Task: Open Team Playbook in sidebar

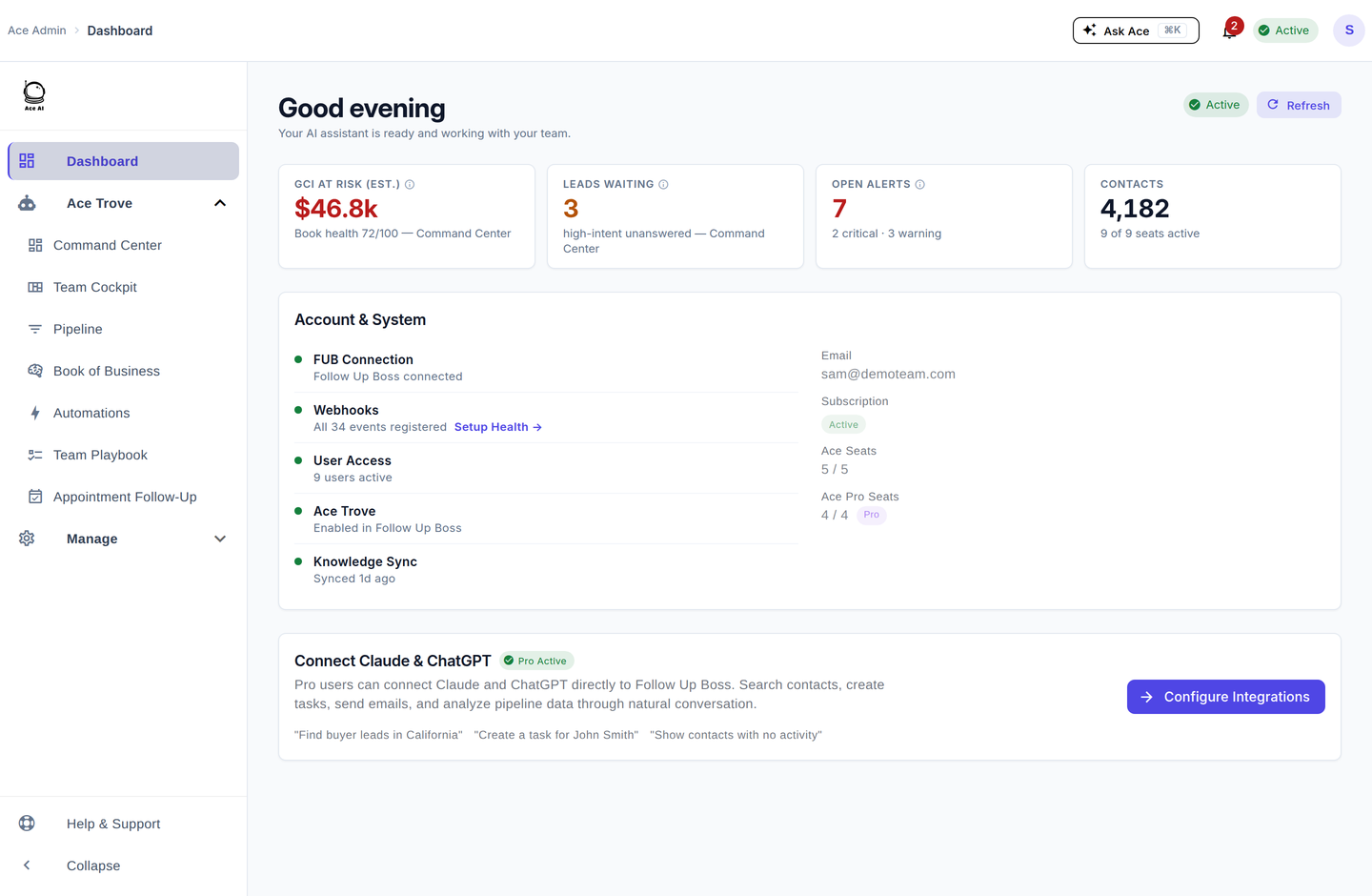Action: pyautogui.click(x=124, y=455)
